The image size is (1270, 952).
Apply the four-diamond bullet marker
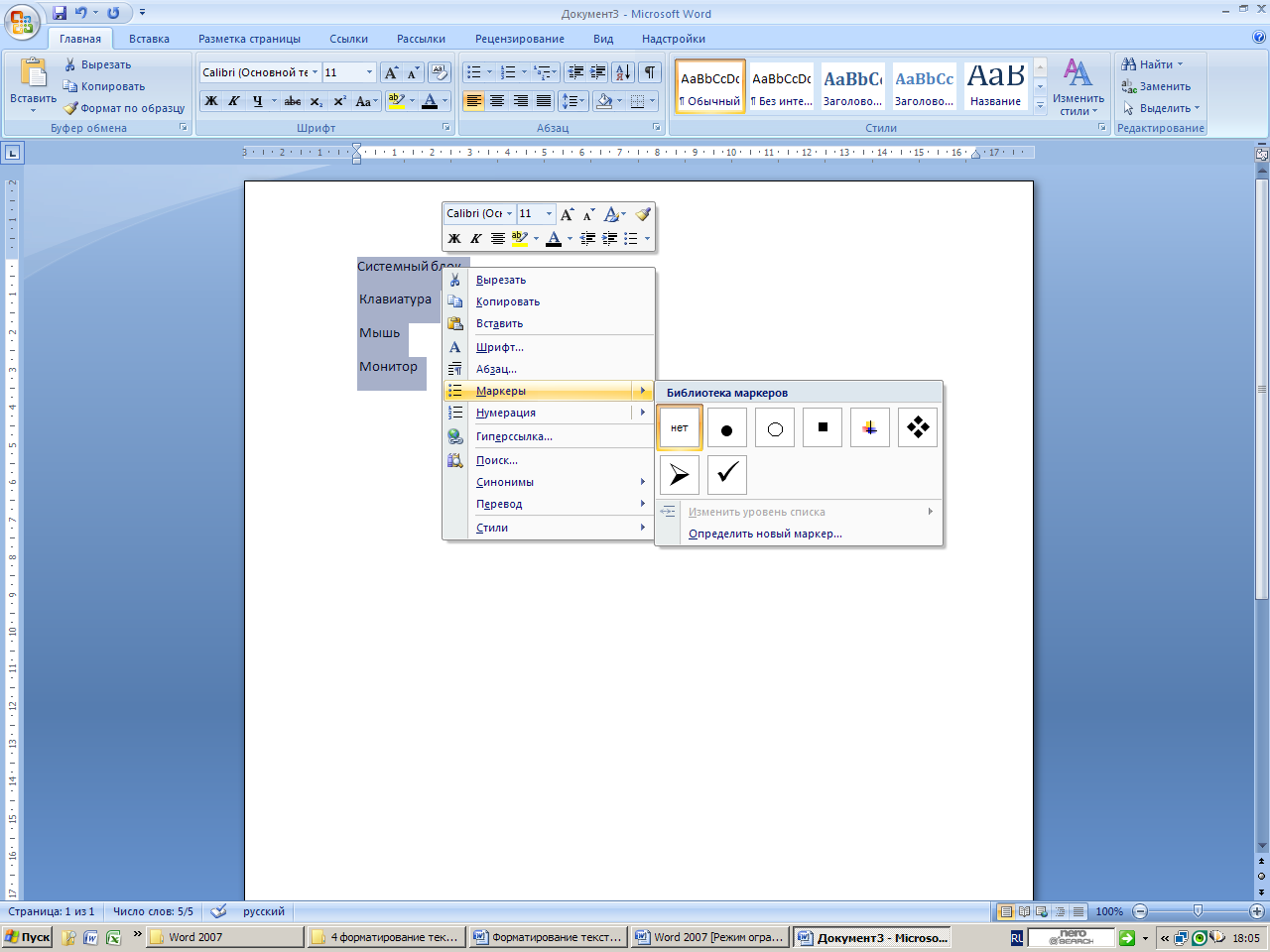[918, 427]
